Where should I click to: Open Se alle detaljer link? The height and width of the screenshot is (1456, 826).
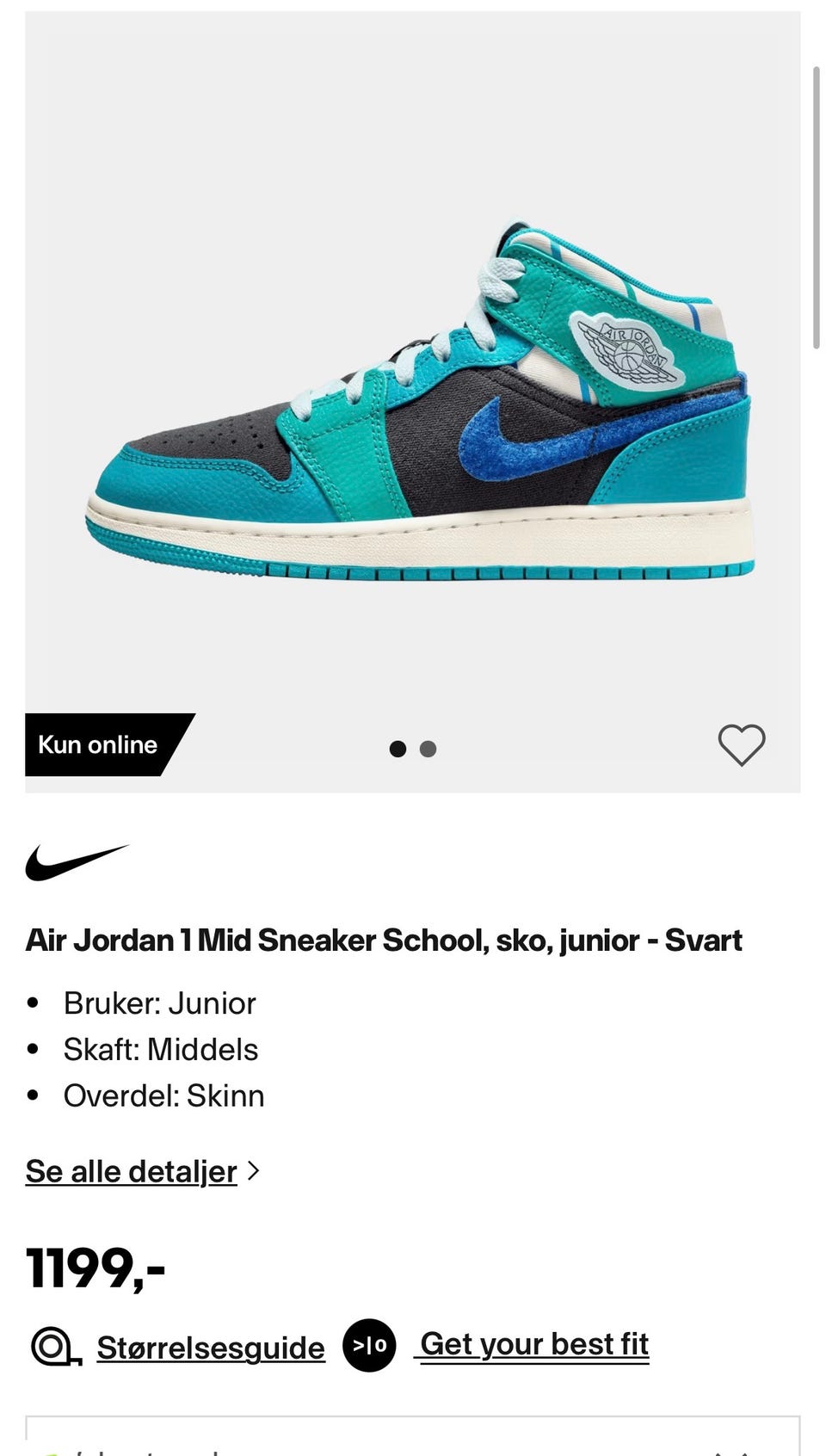[131, 1171]
